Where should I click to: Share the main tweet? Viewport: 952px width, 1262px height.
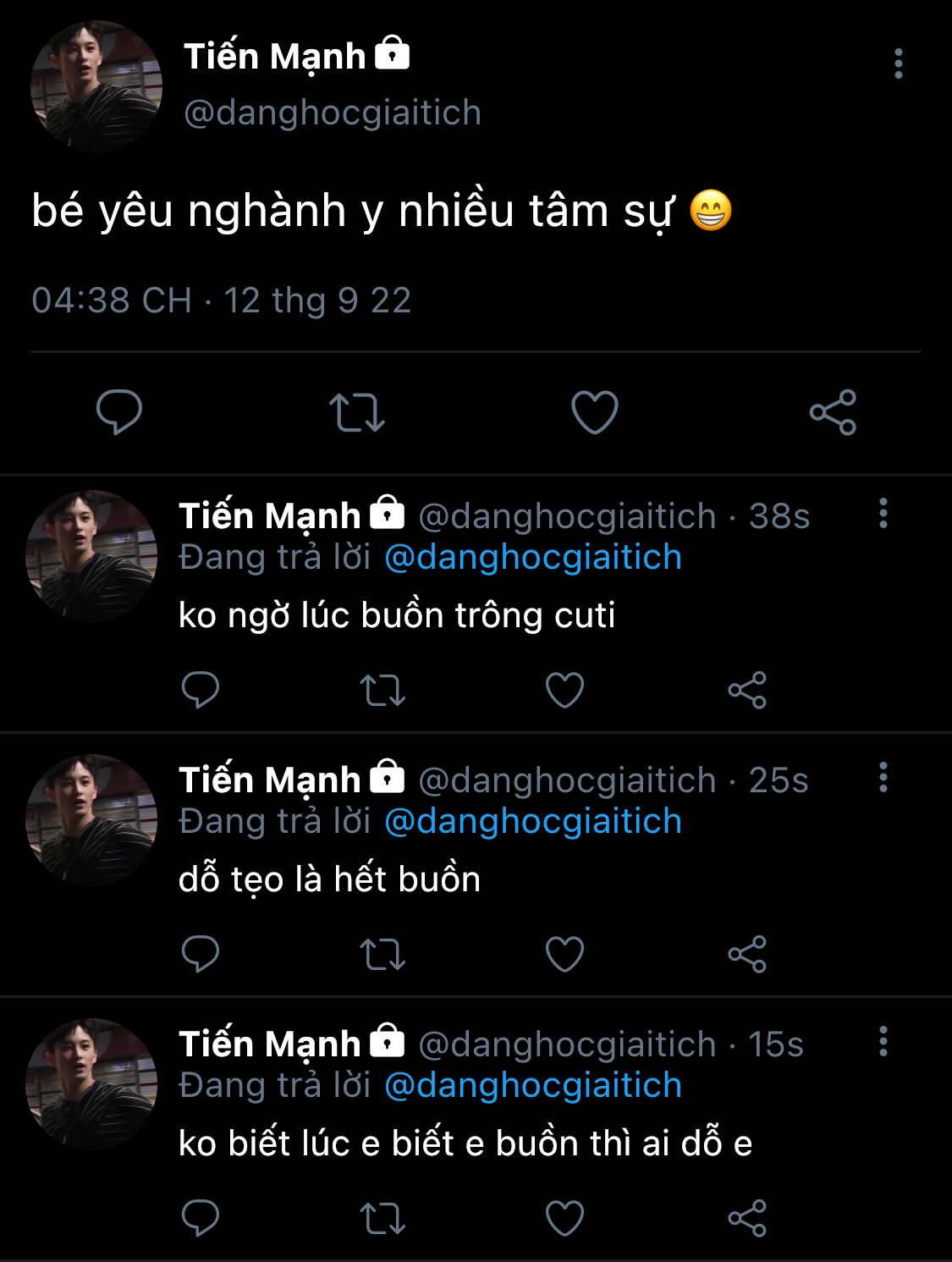pyautogui.click(x=833, y=412)
